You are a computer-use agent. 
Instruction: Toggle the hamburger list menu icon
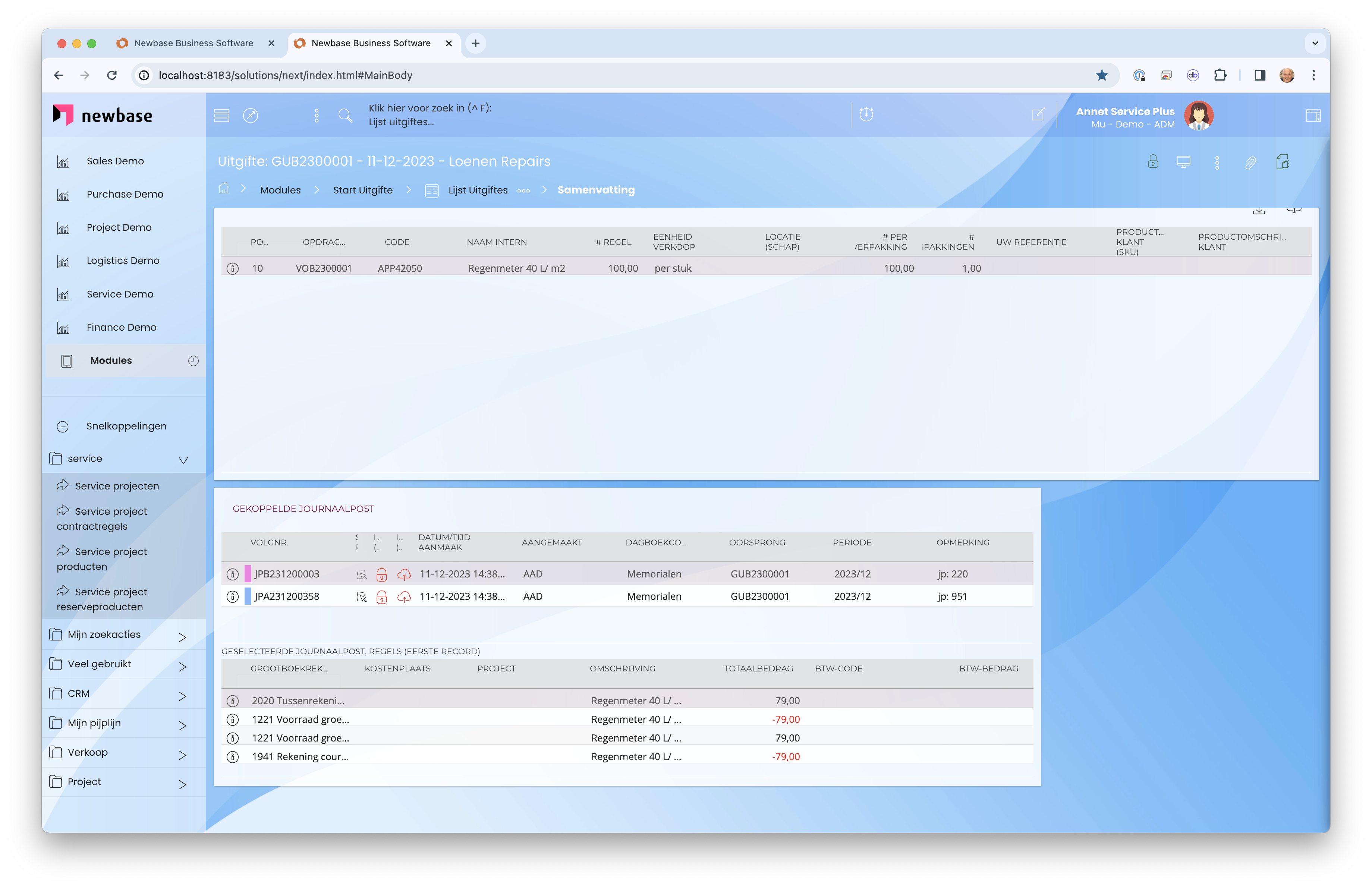pyautogui.click(x=221, y=115)
